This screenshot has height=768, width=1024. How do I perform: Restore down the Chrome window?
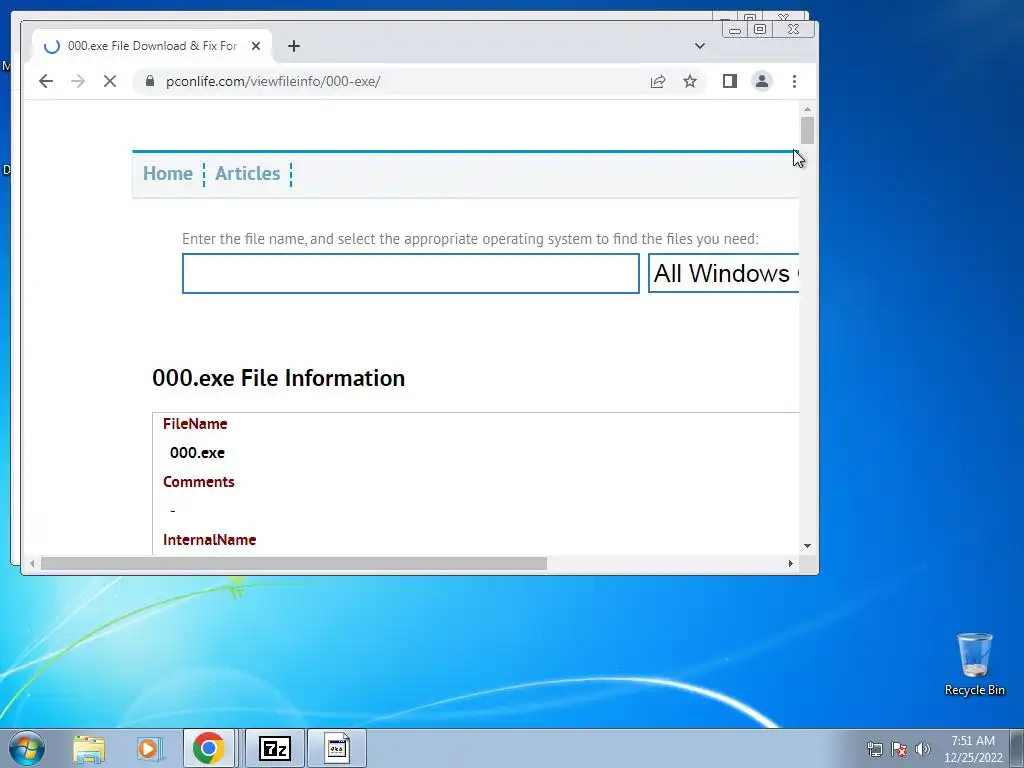760,29
